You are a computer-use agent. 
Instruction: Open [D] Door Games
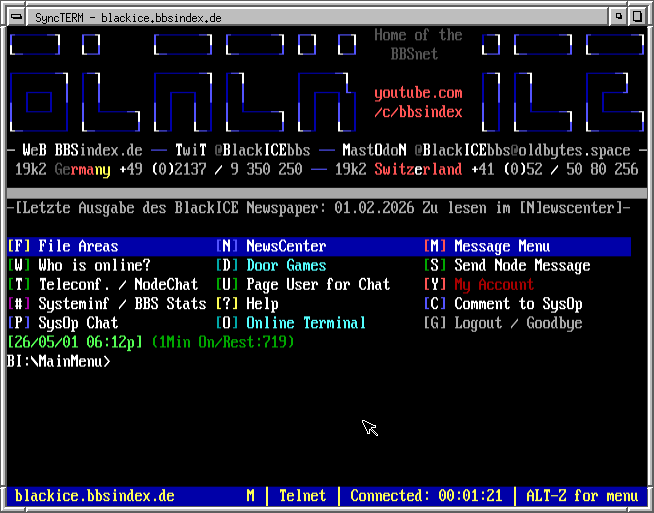pyautogui.click(x=271, y=265)
